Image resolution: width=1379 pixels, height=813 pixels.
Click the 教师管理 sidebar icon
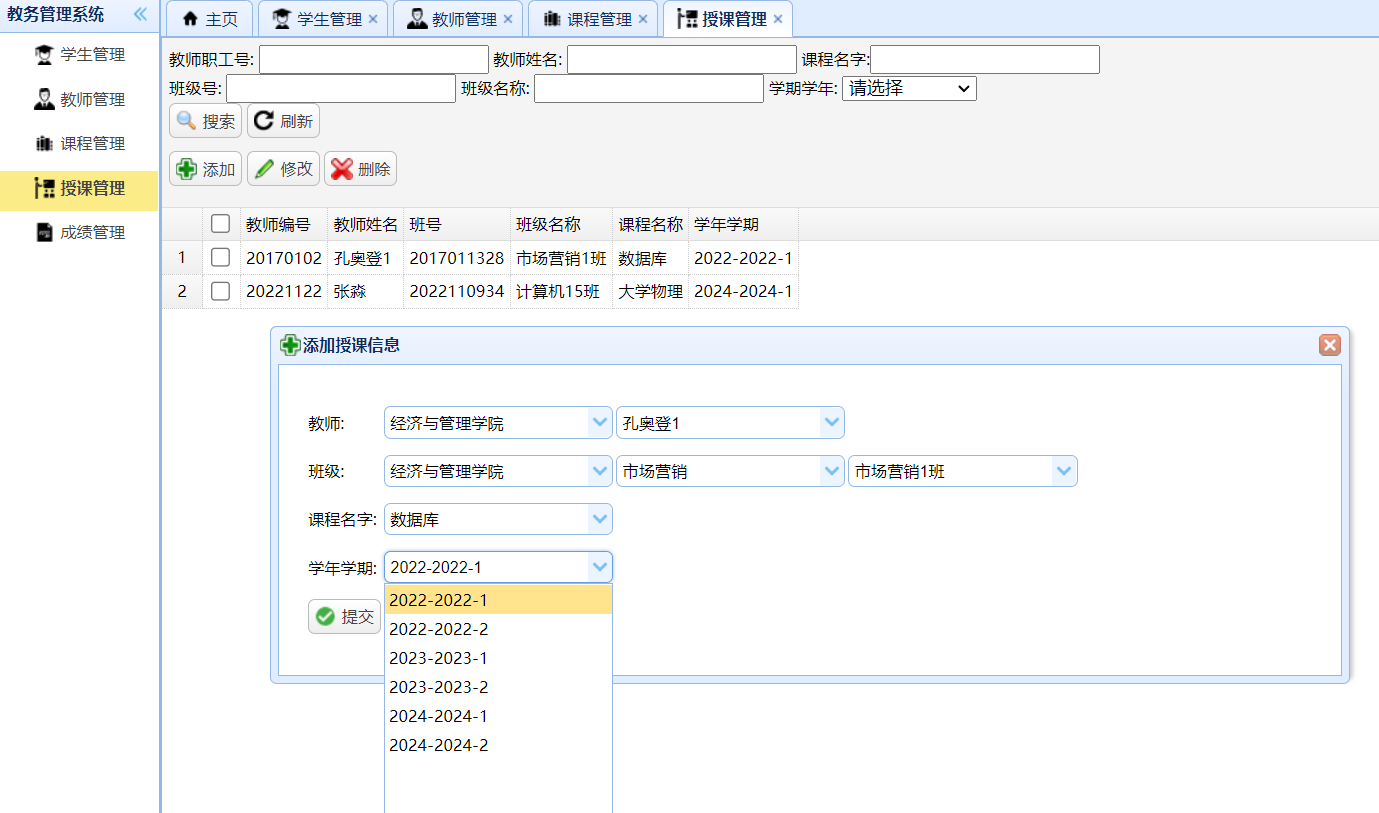click(44, 99)
